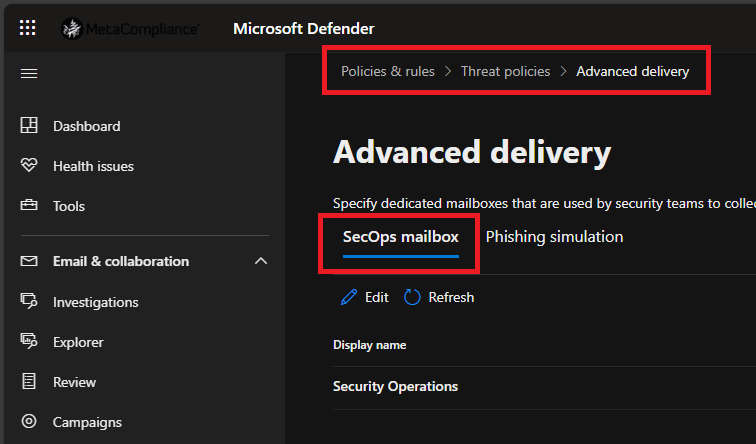The image size is (756, 444).
Task: Open Dashboard from the sidebar
Action: click(x=87, y=126)
